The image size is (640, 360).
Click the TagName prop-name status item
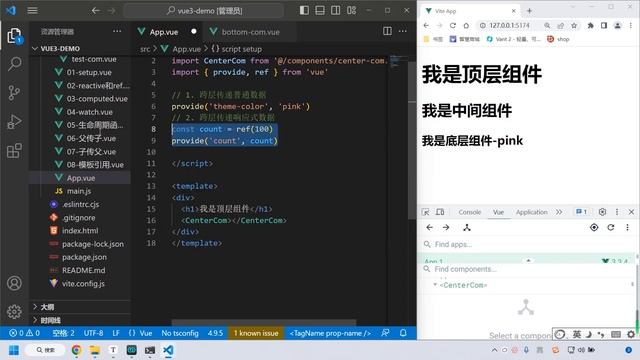coord(330,333)
